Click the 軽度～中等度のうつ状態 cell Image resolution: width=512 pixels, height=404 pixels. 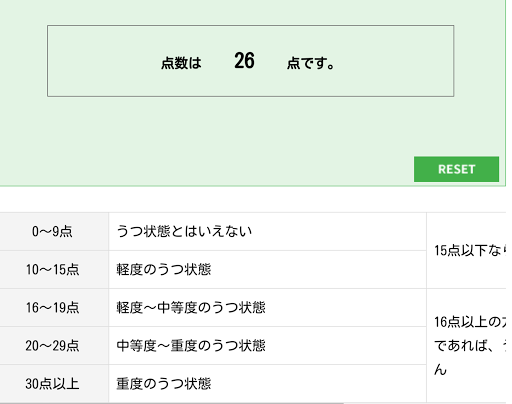point(267,307)
